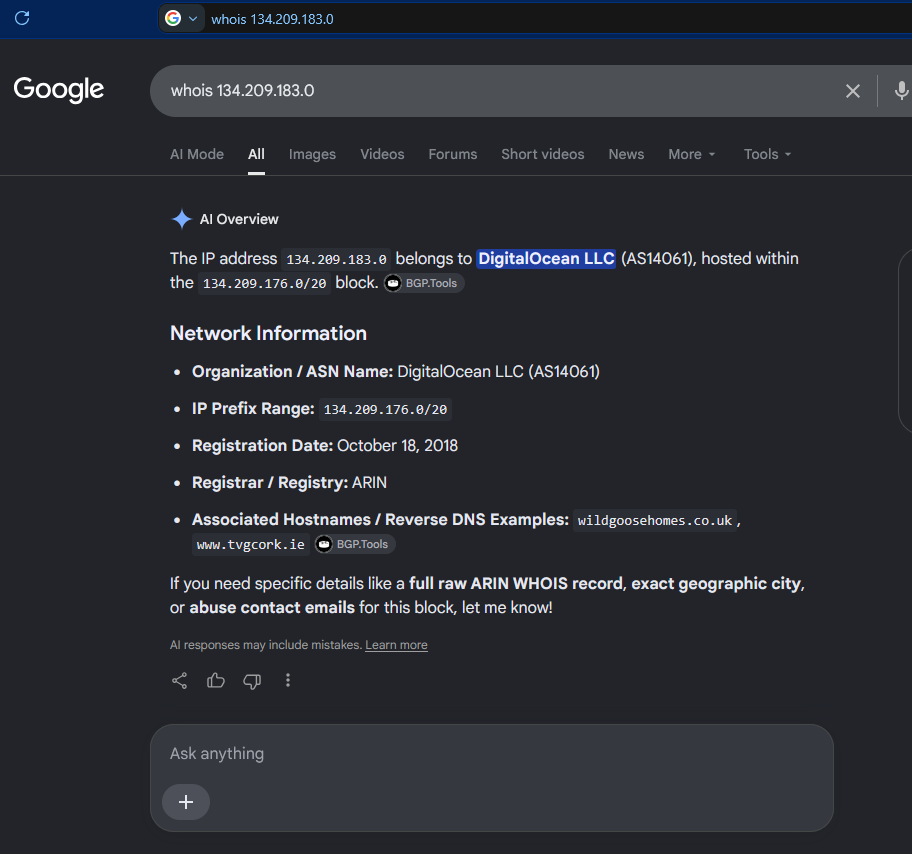Open the Google search engine selector dropdown

[x=181, y=19]
